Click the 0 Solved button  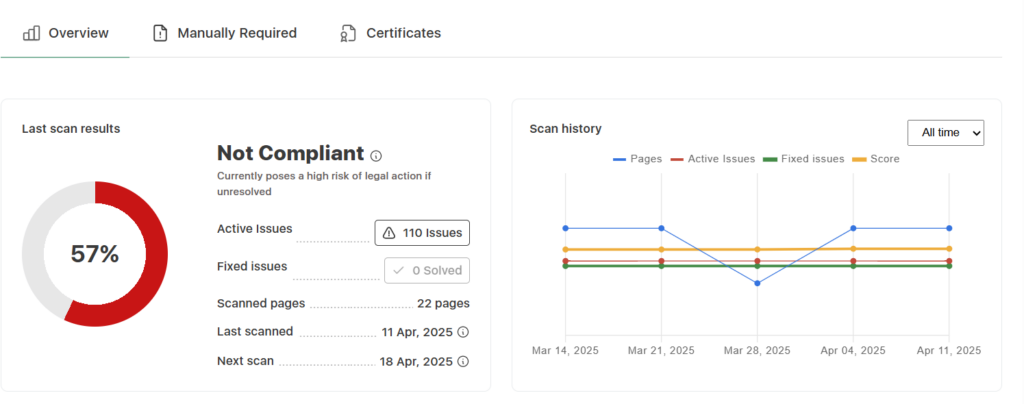[427, 270]
